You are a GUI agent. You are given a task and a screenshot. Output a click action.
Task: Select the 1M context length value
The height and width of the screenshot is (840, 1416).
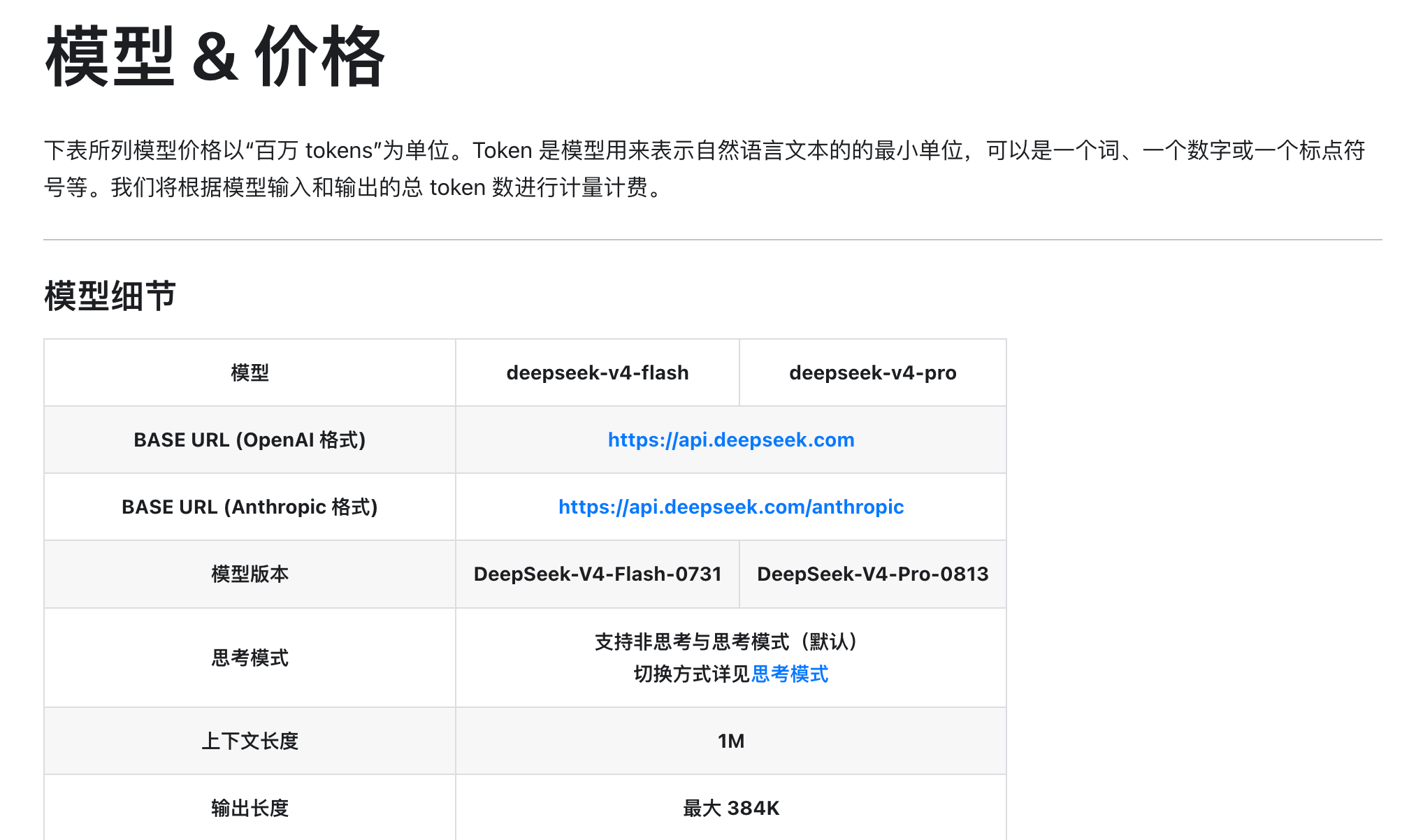coord(731,741)
